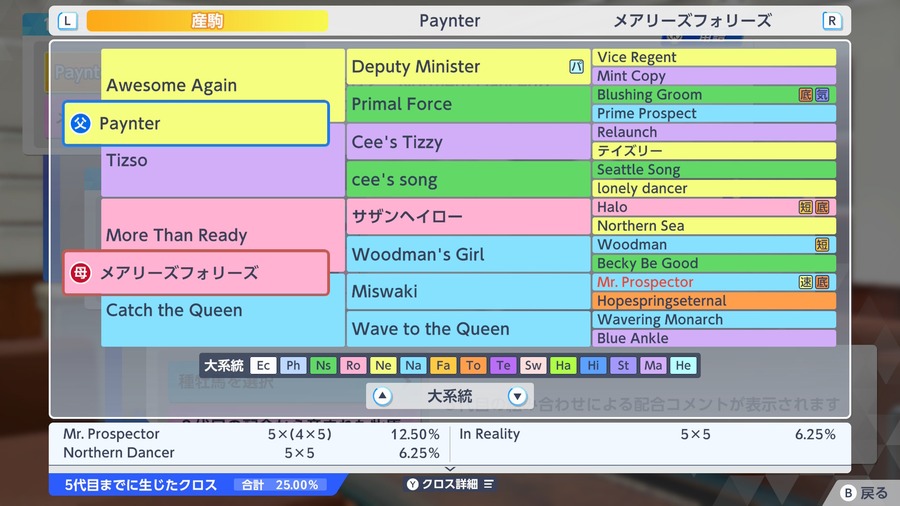Click the 短 badge on Halo
This screenshot has width=900, height=506.
[x=806, y=207]
